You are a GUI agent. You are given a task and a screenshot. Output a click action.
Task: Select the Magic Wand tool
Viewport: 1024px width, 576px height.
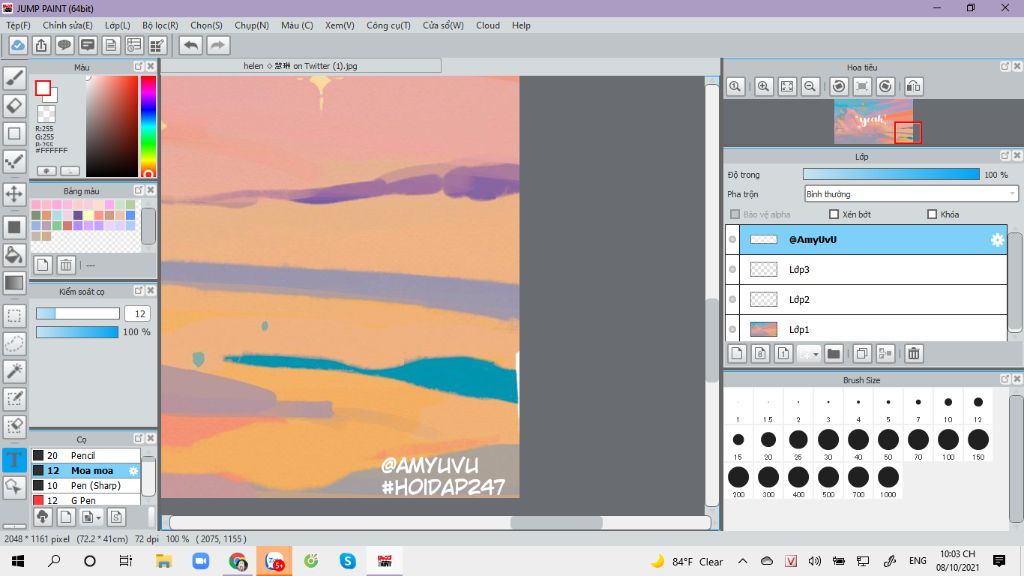14,370
